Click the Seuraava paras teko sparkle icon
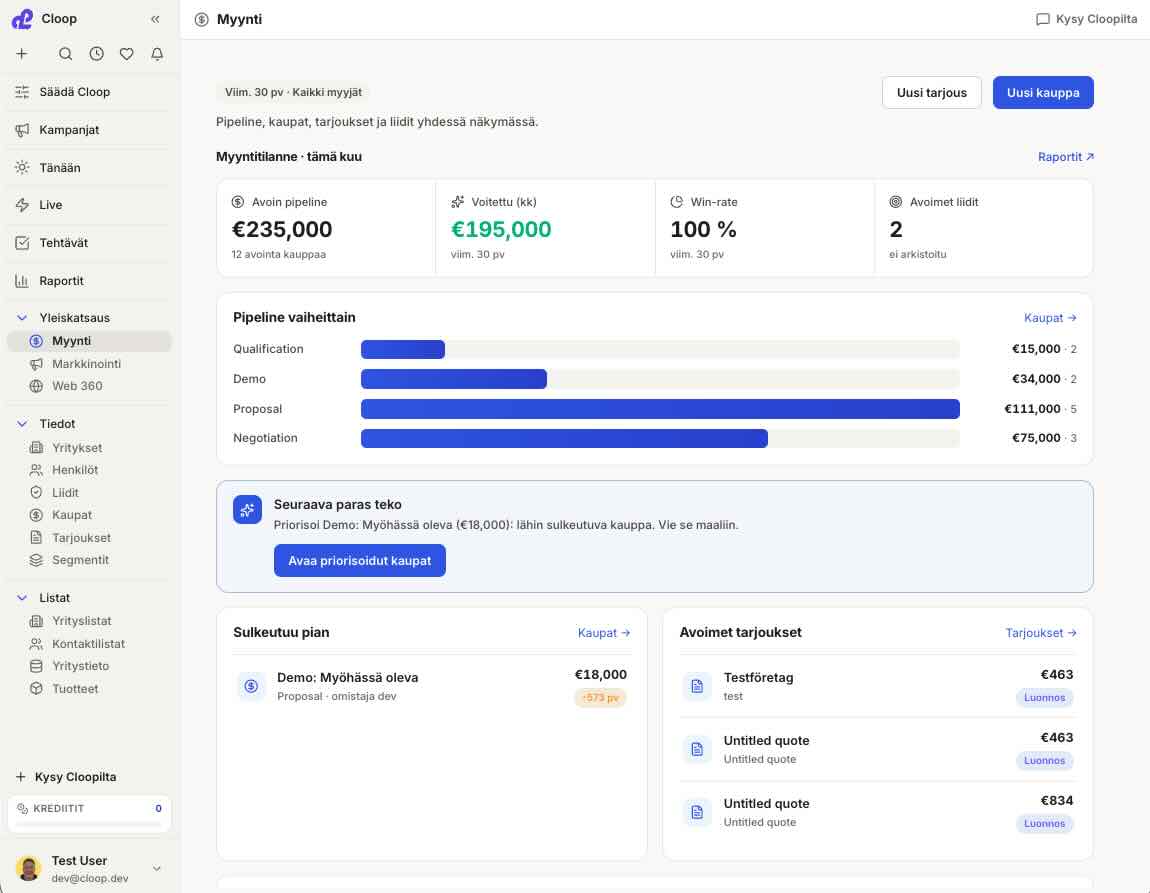Screen dimensions: 1150x893 [247, 510]
